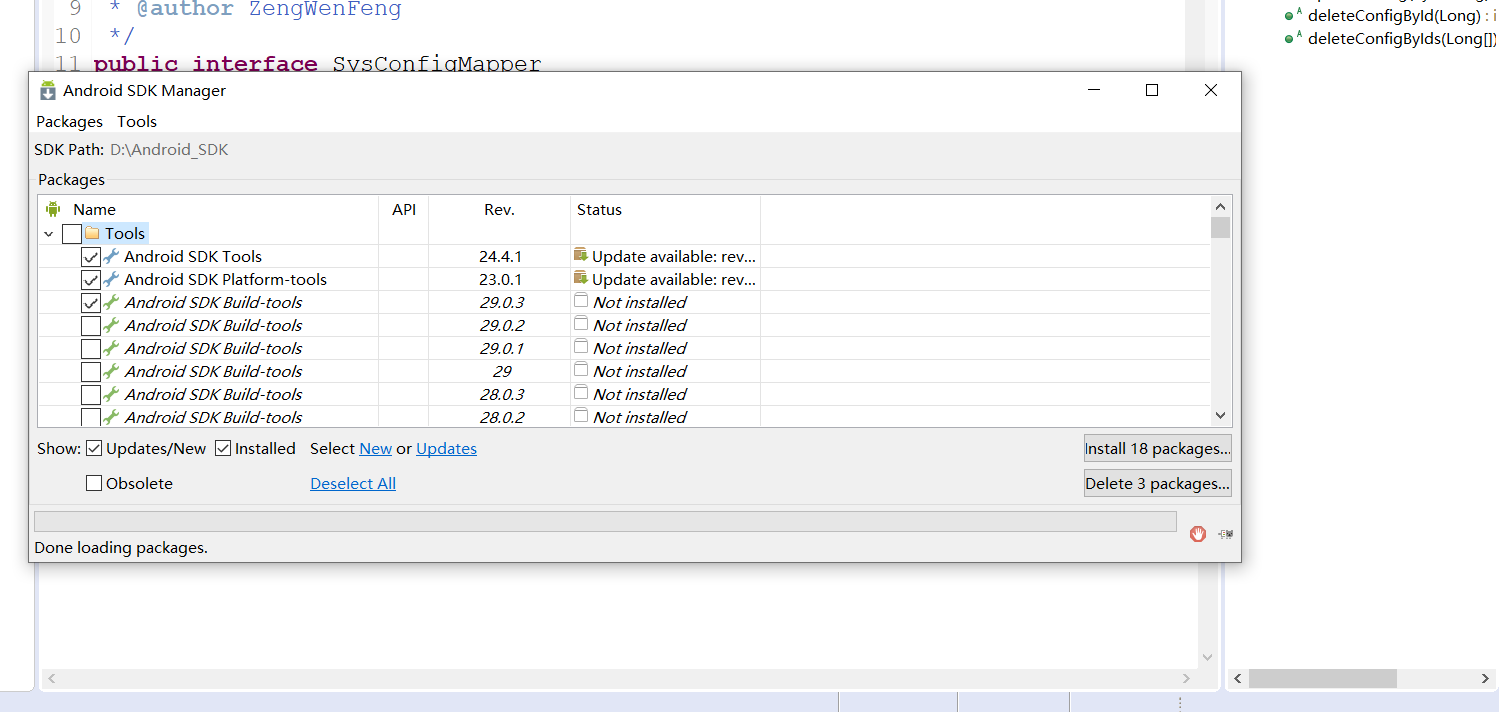The image size is (1499, 712).
Task: Click the package list scrollbar thumb
Action: pyautogui.click(x=1220, y=228)
